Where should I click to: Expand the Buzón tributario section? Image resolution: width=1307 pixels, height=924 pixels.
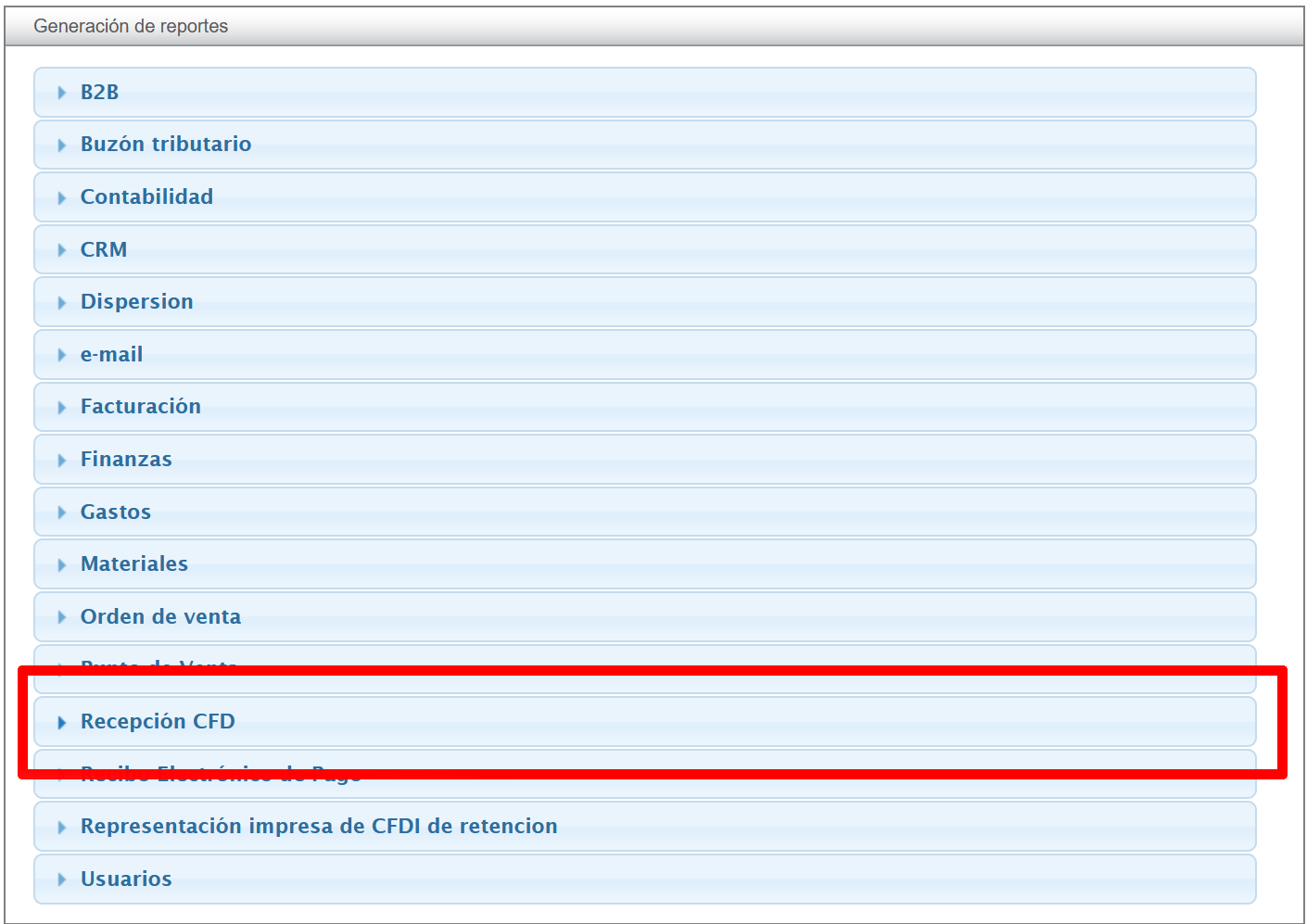click(166, 145)
